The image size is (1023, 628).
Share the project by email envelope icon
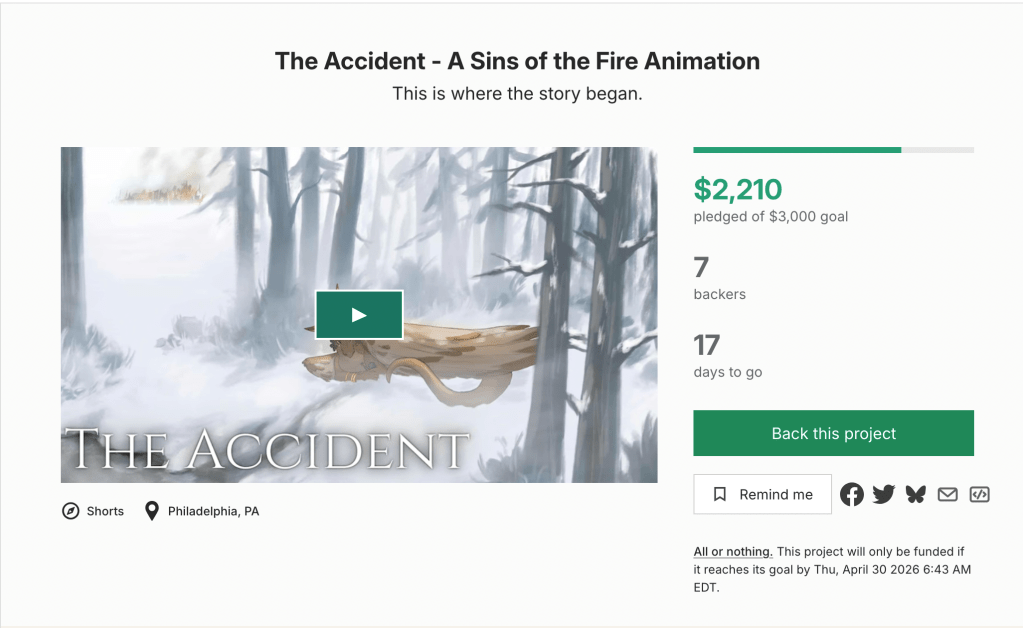pyautogui.click(x=947, y=494)
